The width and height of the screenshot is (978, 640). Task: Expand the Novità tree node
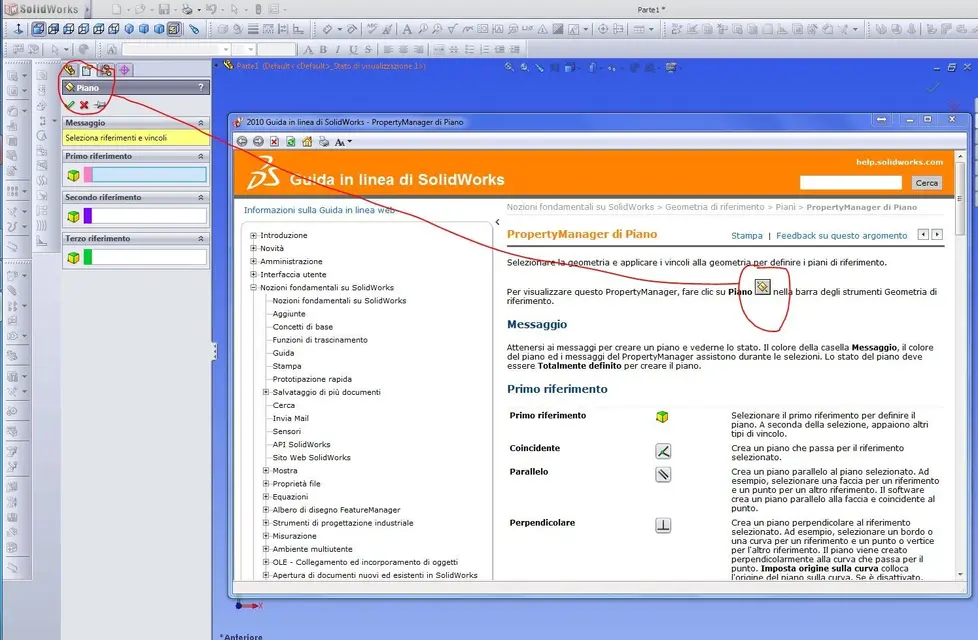(x=253, y=248)
